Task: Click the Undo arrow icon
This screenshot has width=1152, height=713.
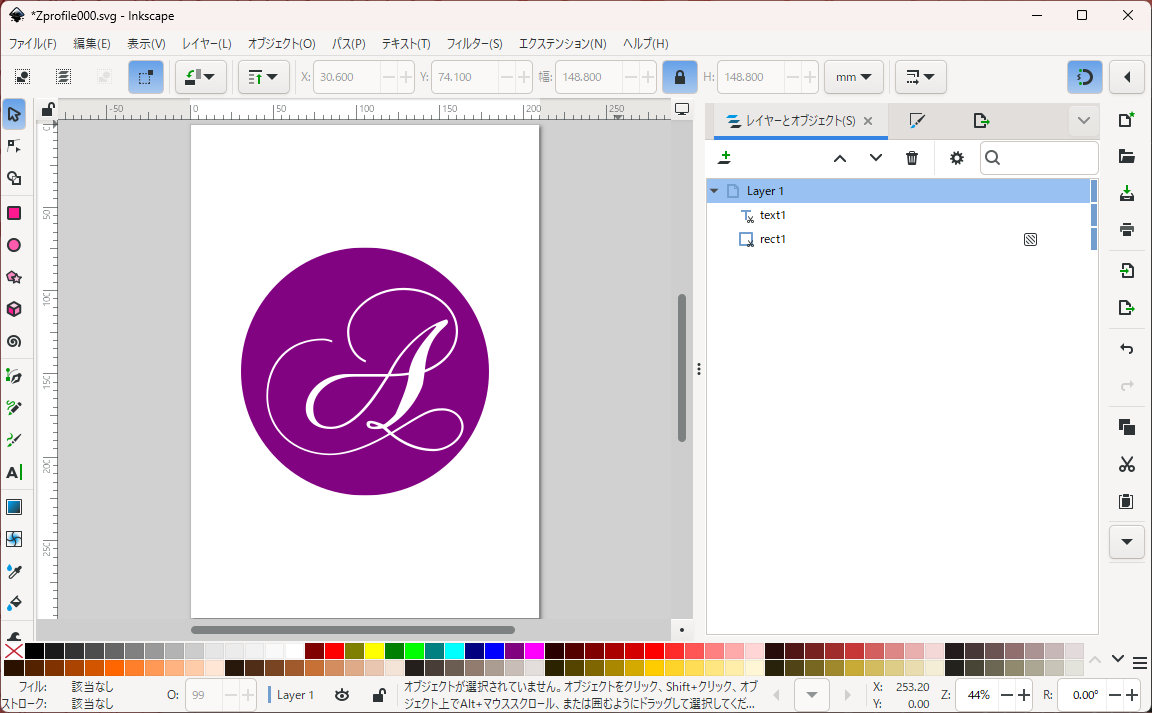Action: [x=1126, y=348]
